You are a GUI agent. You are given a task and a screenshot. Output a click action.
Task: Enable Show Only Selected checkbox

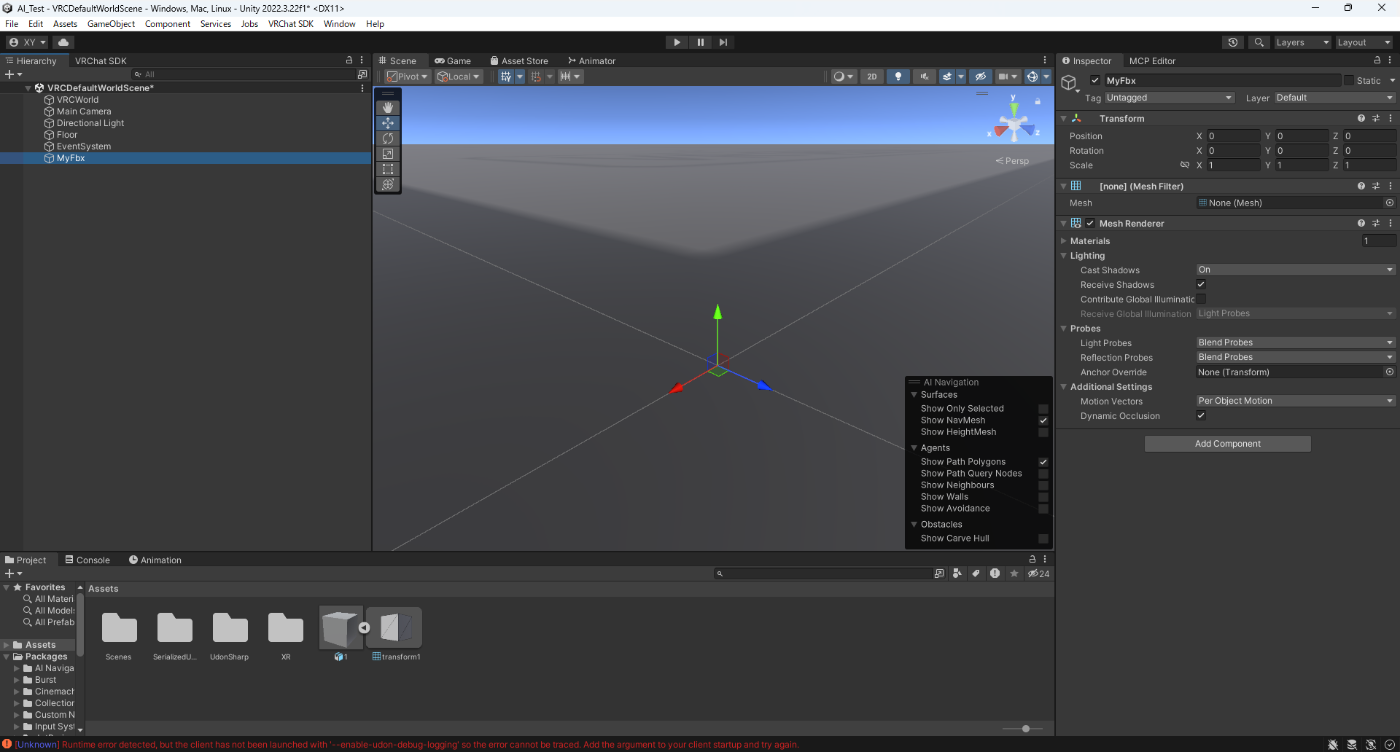pyautogui.click(x=1043, y=408)
